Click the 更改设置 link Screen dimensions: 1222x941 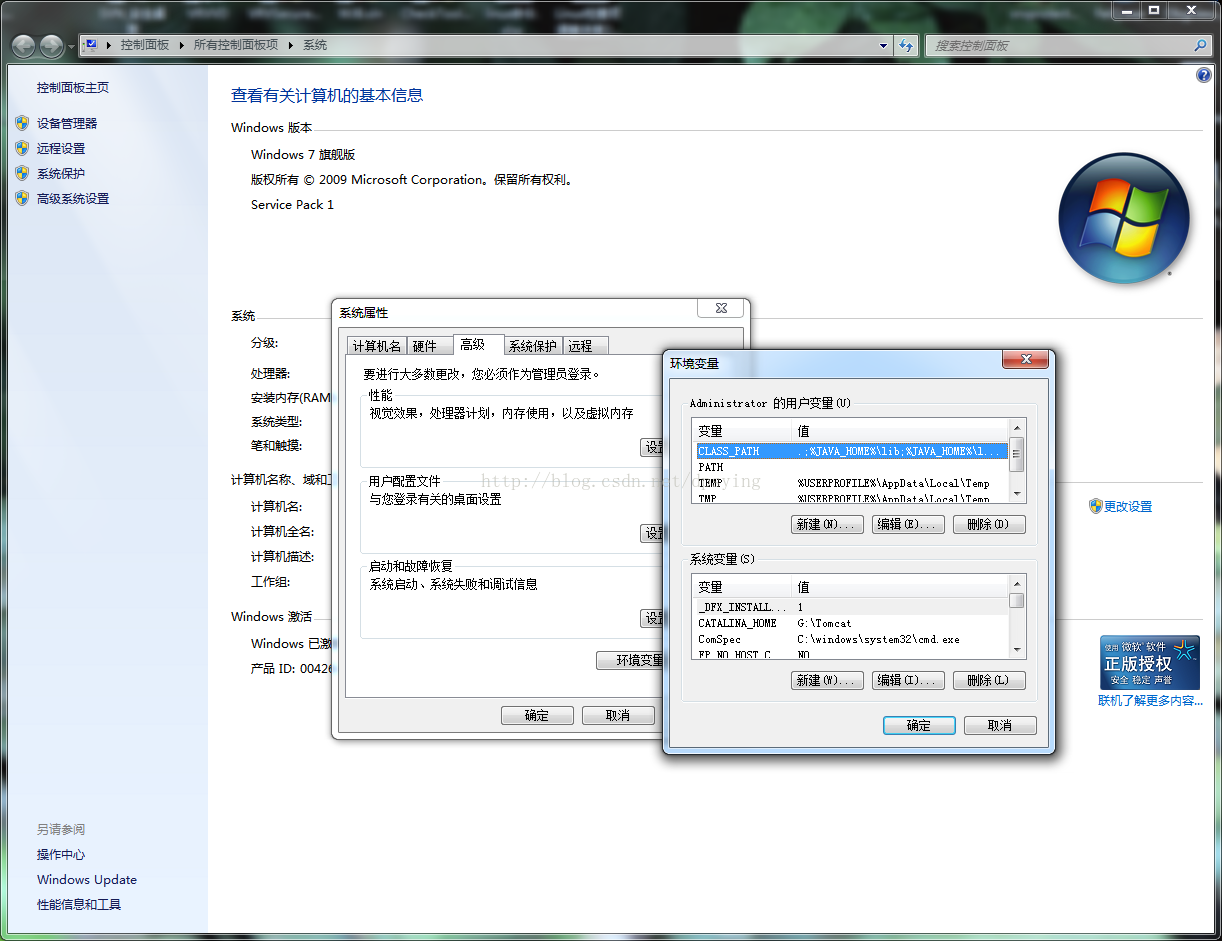pos(1128,507)
